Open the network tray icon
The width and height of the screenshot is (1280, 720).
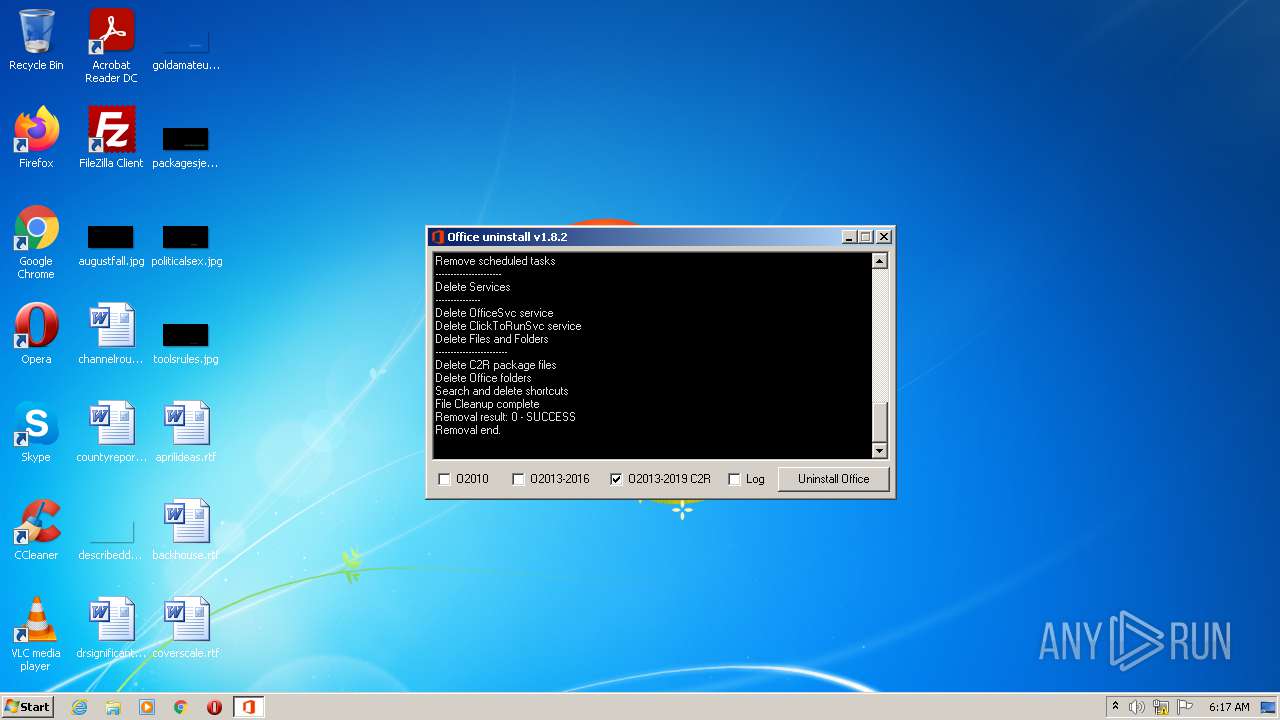pos(1161,707)
